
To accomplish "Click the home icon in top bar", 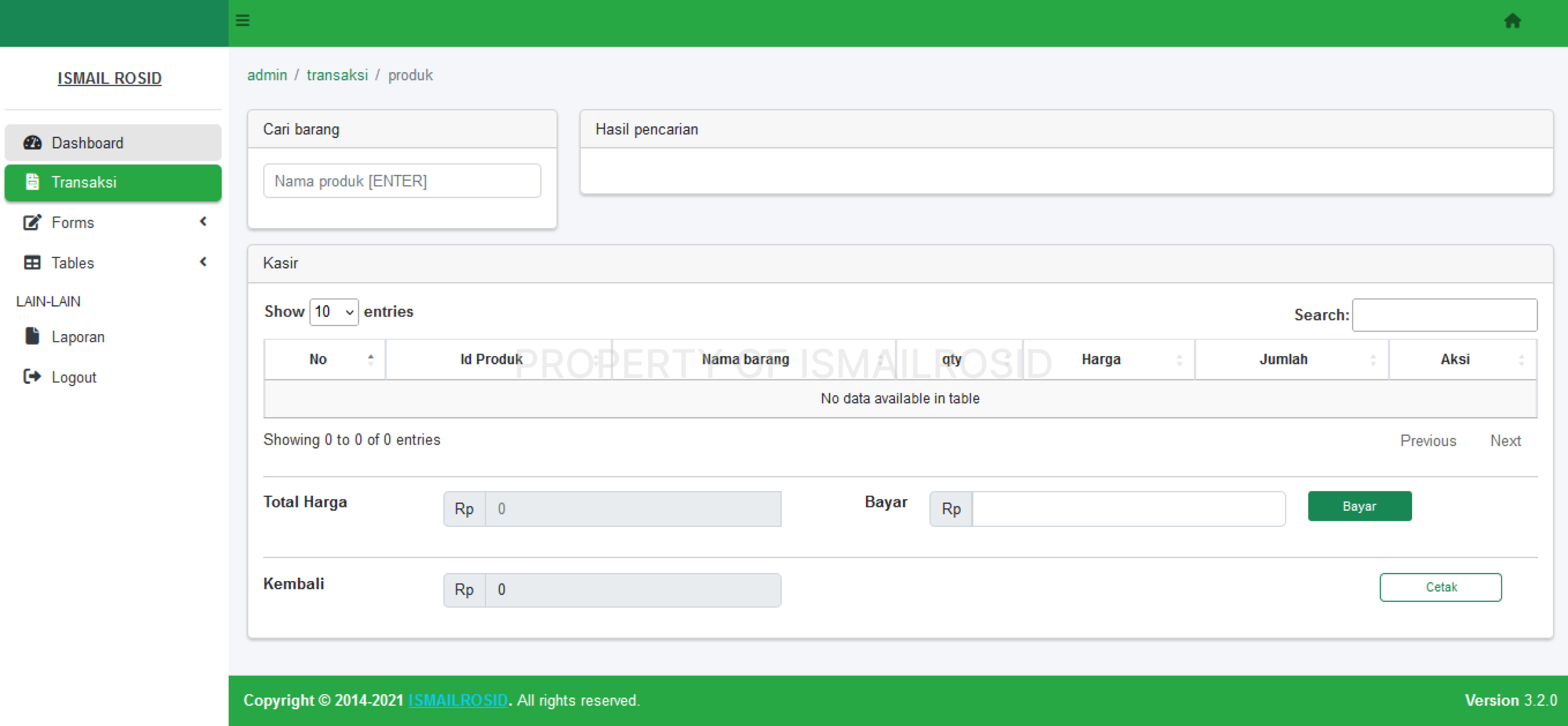I will [x=1512, y=21].
